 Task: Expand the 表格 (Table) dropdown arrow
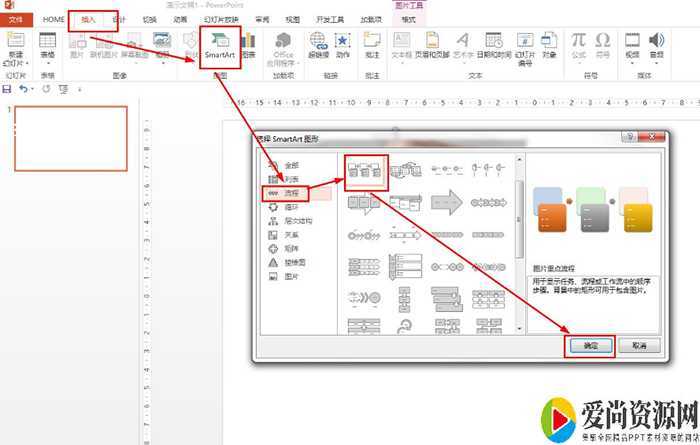pyautogui.click(x=47, y=63)
